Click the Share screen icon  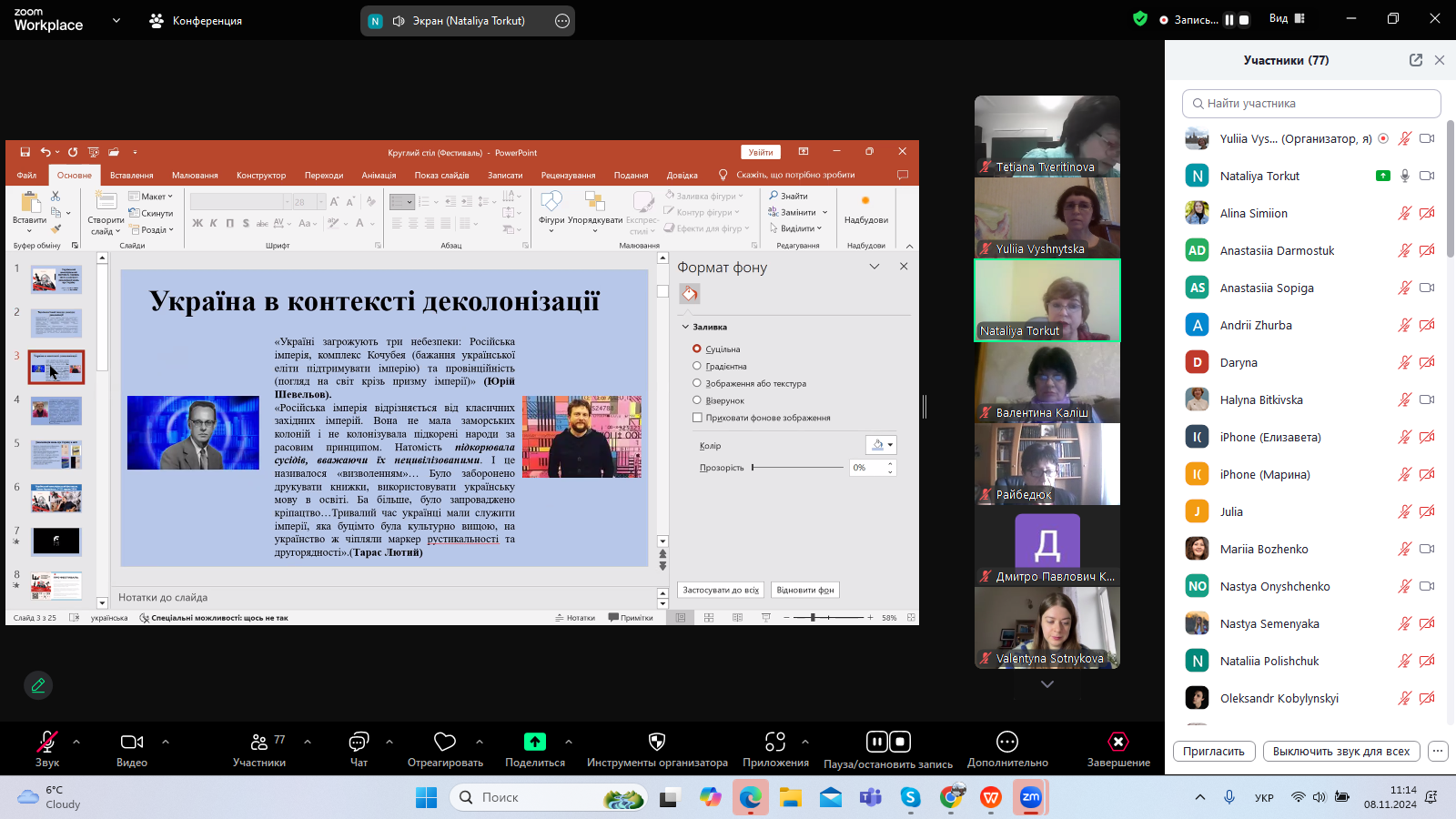[535, 743]
